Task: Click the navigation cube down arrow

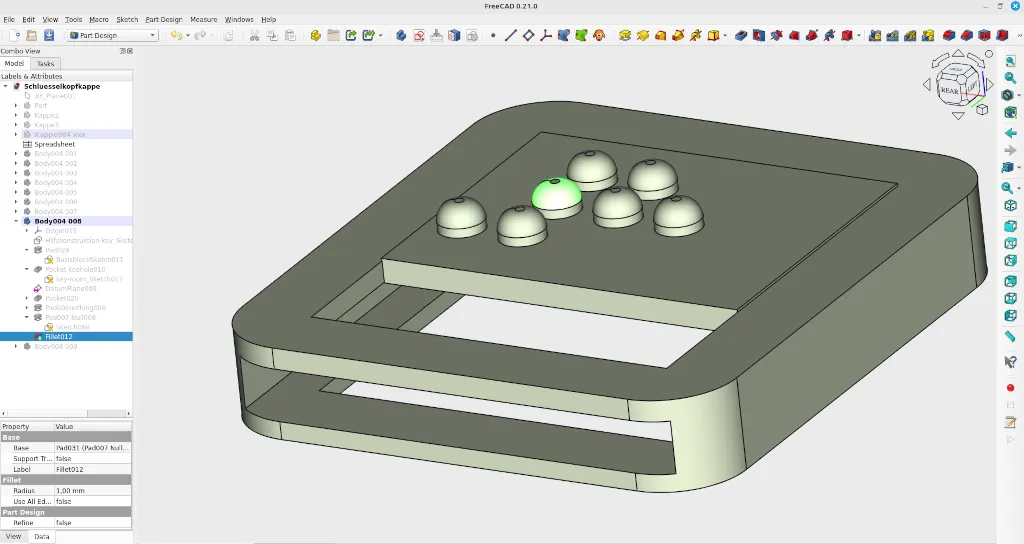Action: coord(958,116)
